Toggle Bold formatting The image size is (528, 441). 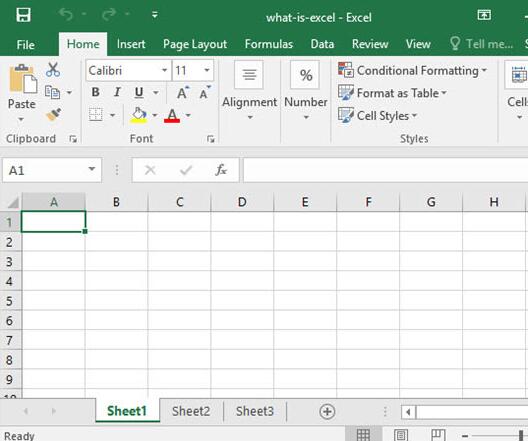[96, 92]
